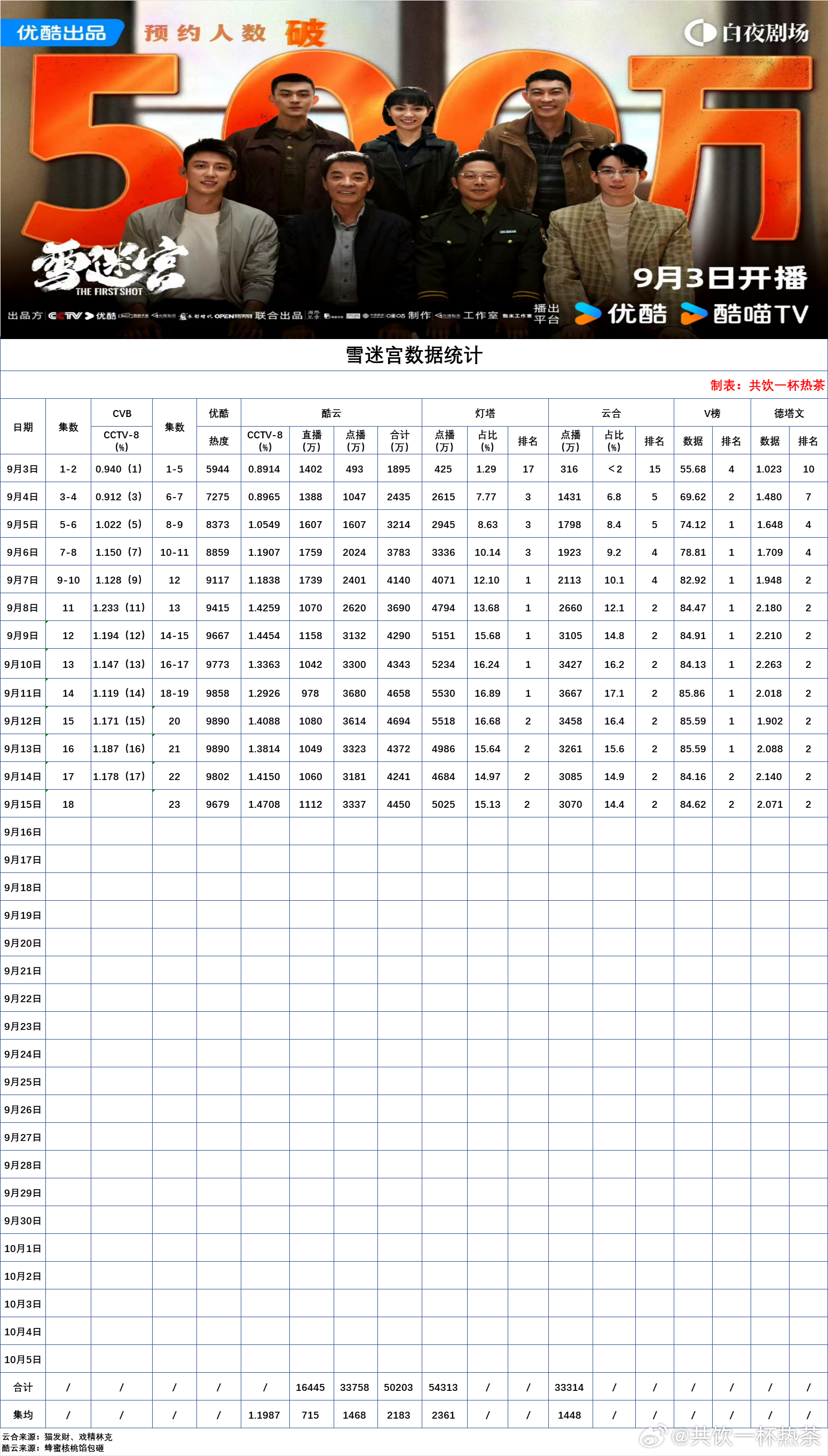Viewport: 828px width, 1456px height.
Task: Click the 酷云来源：蜂蜜核桃馅包砸 footnote
Action: coord(52,1448)
